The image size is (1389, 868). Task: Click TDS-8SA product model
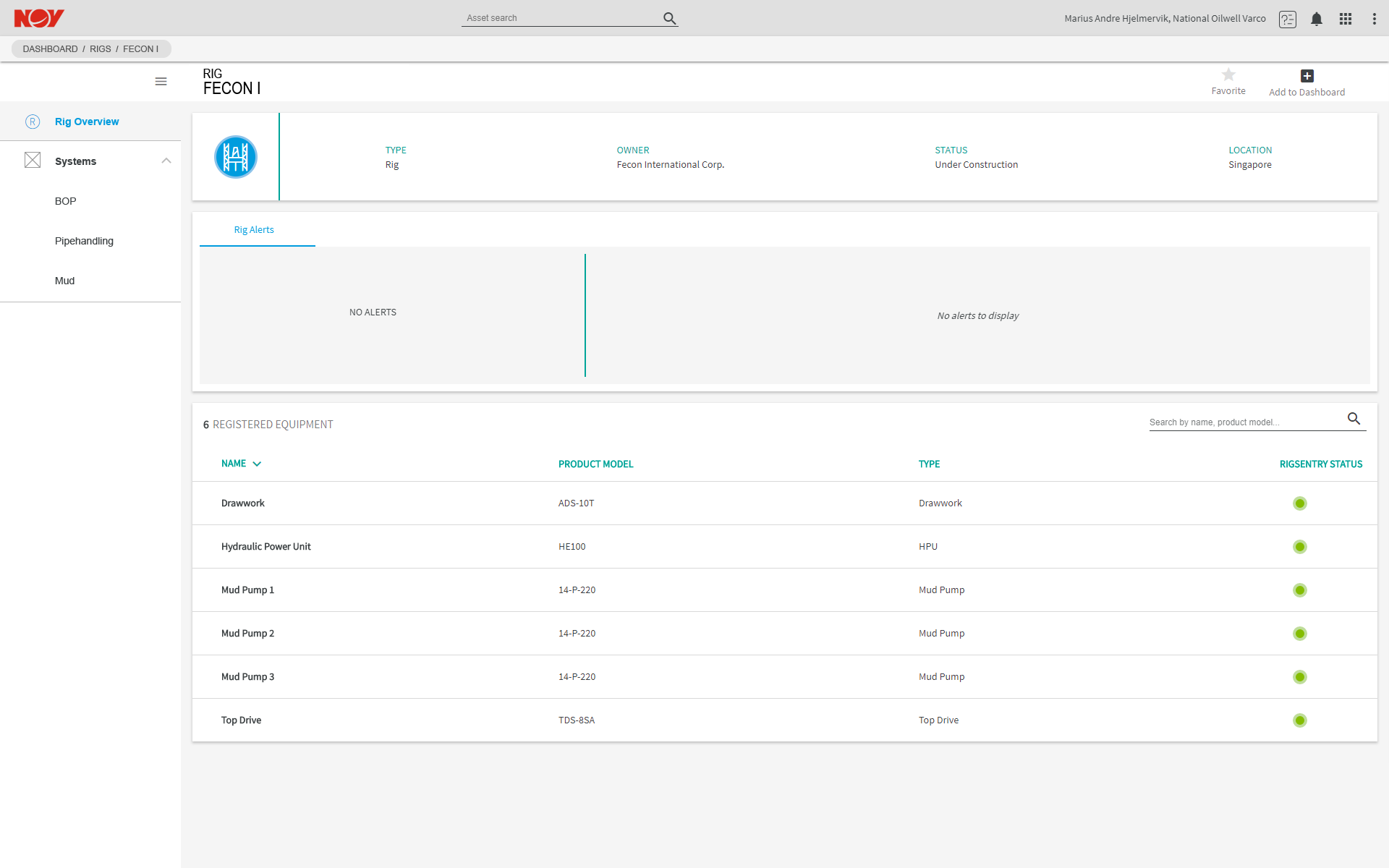click(x=576, y=720)
